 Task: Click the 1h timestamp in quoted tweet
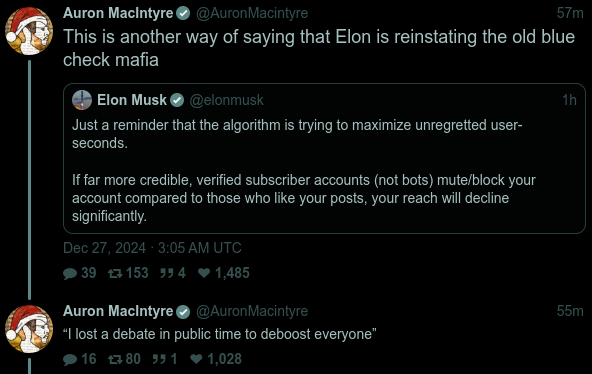click(569, 100)
